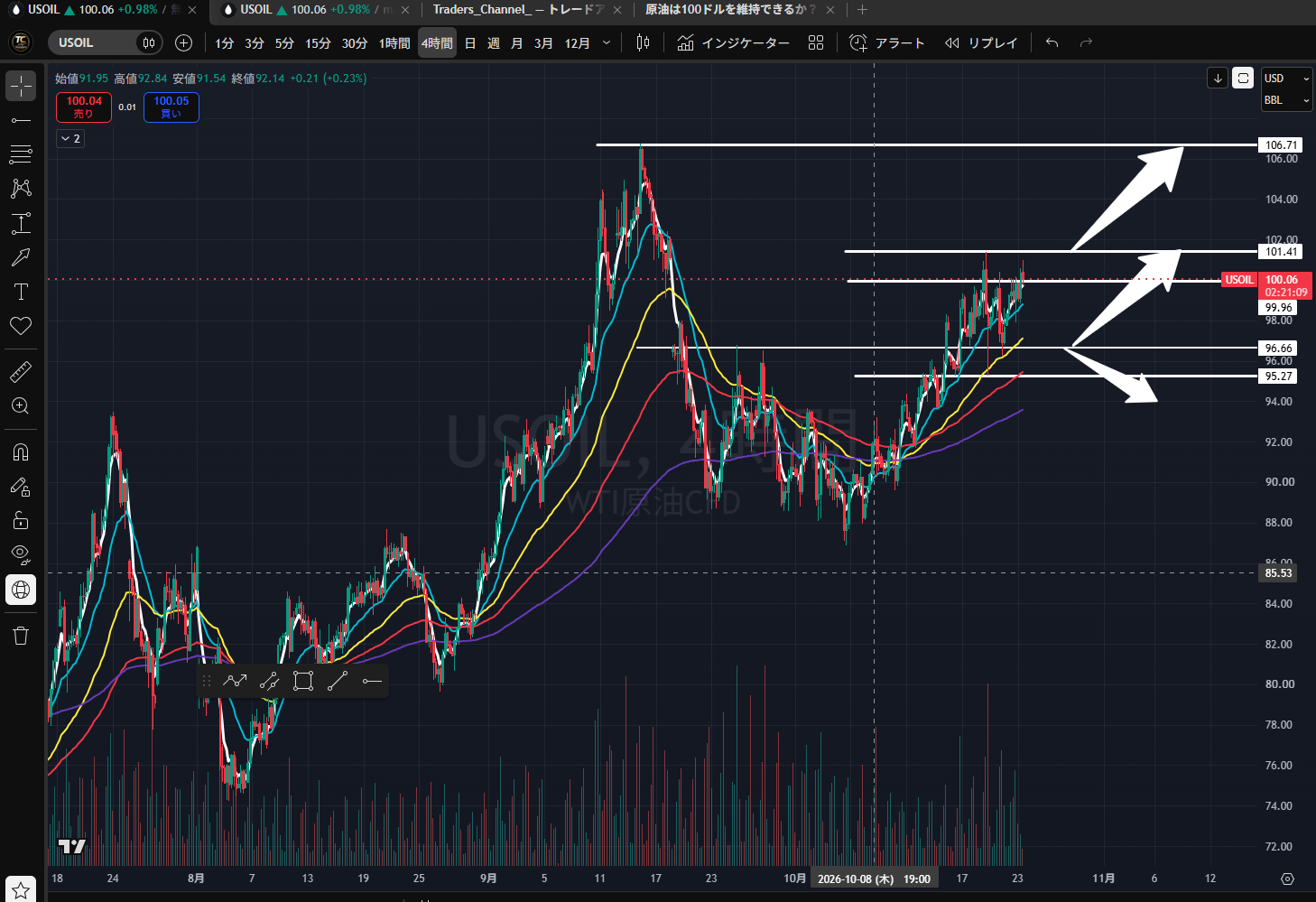Open the Fibonacci retracement tool
This screenshot has width=1316, height=902.
click(21, 154)
